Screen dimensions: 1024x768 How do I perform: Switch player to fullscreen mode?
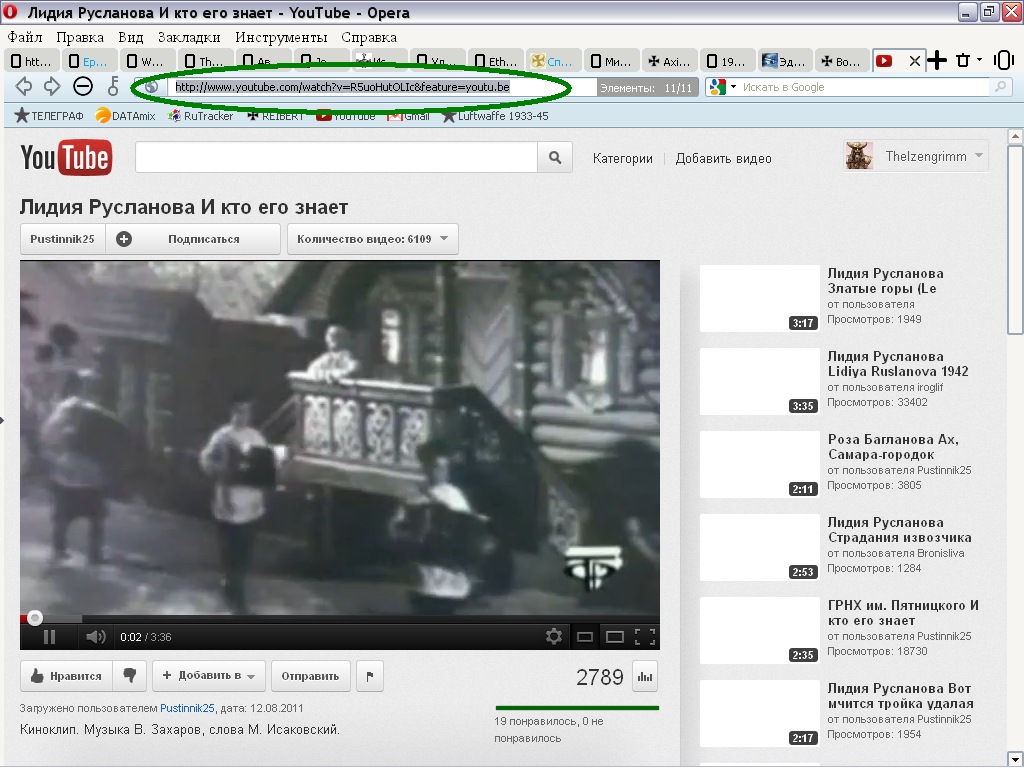645,636
